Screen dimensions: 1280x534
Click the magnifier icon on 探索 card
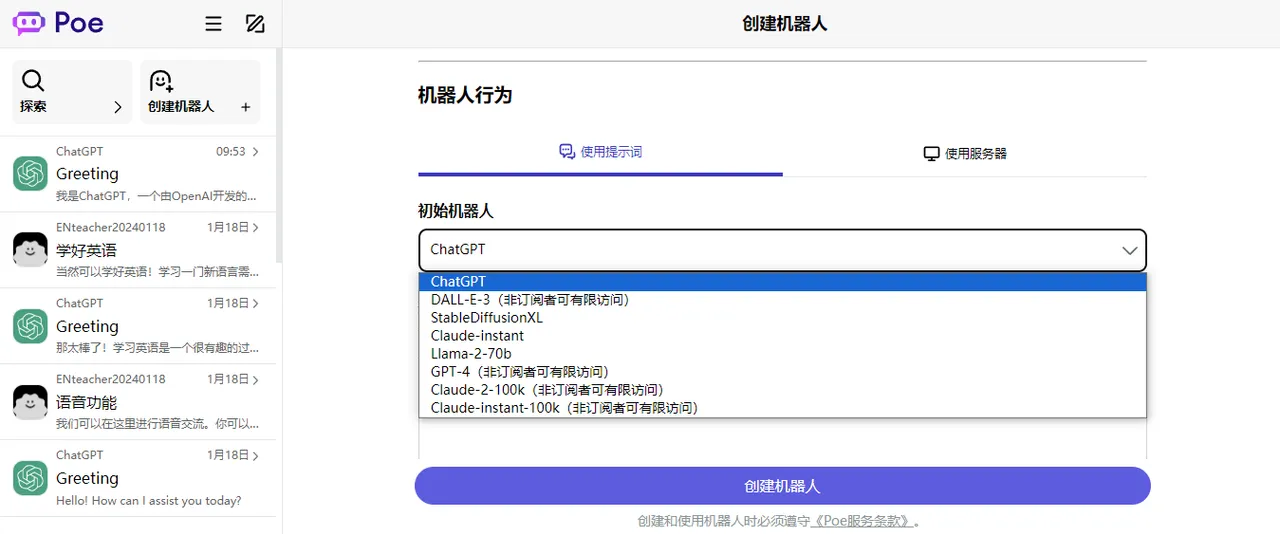(33, 81)
